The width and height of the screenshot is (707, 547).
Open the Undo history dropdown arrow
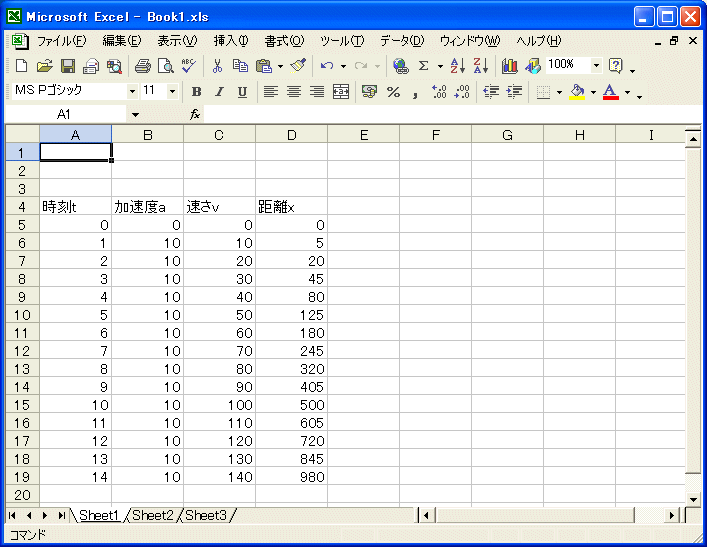(x=344, y=66)
